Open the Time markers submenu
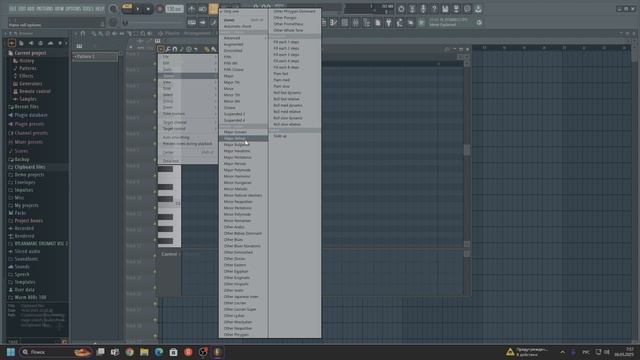This screenshot has width=640, height=360. 188,113
